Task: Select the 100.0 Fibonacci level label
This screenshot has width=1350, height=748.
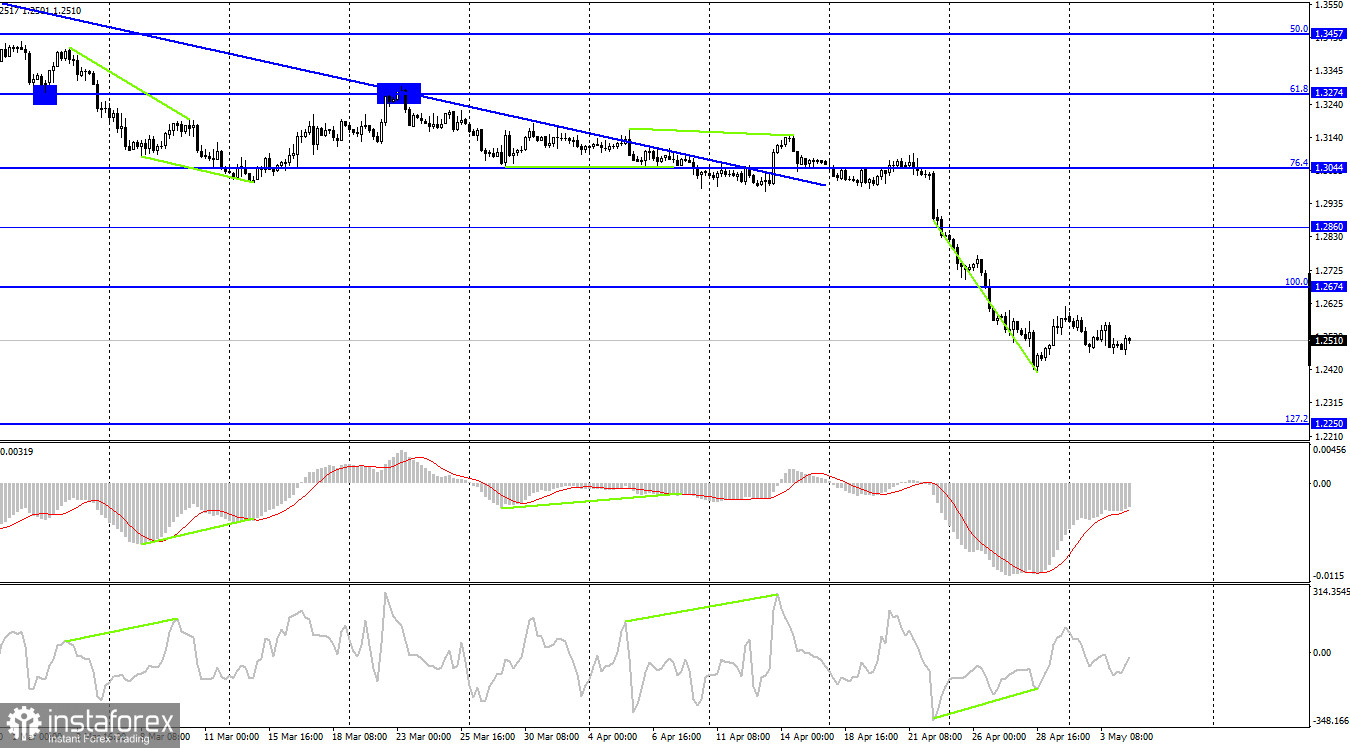Action: [1297, 282]
